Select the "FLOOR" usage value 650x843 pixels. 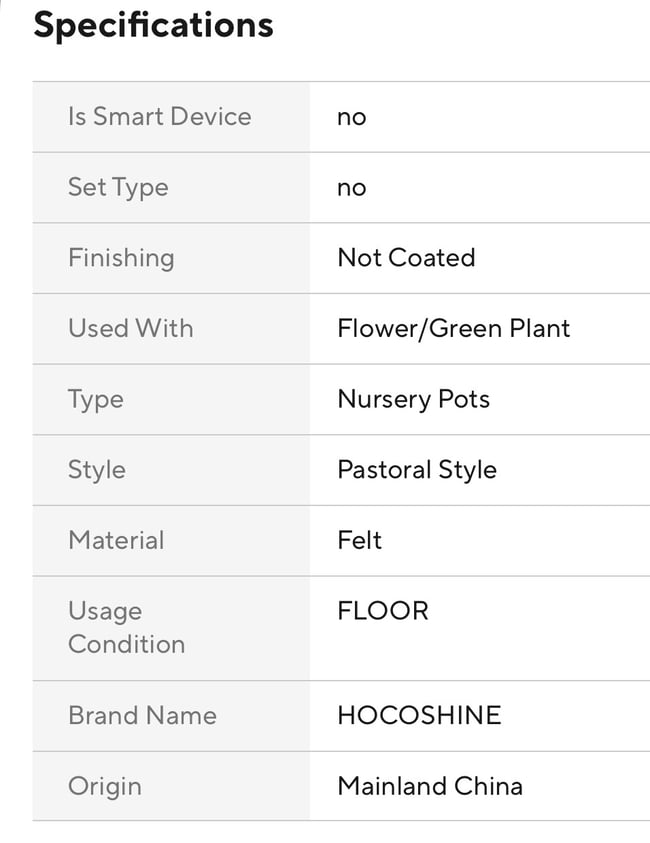(383, 611)
